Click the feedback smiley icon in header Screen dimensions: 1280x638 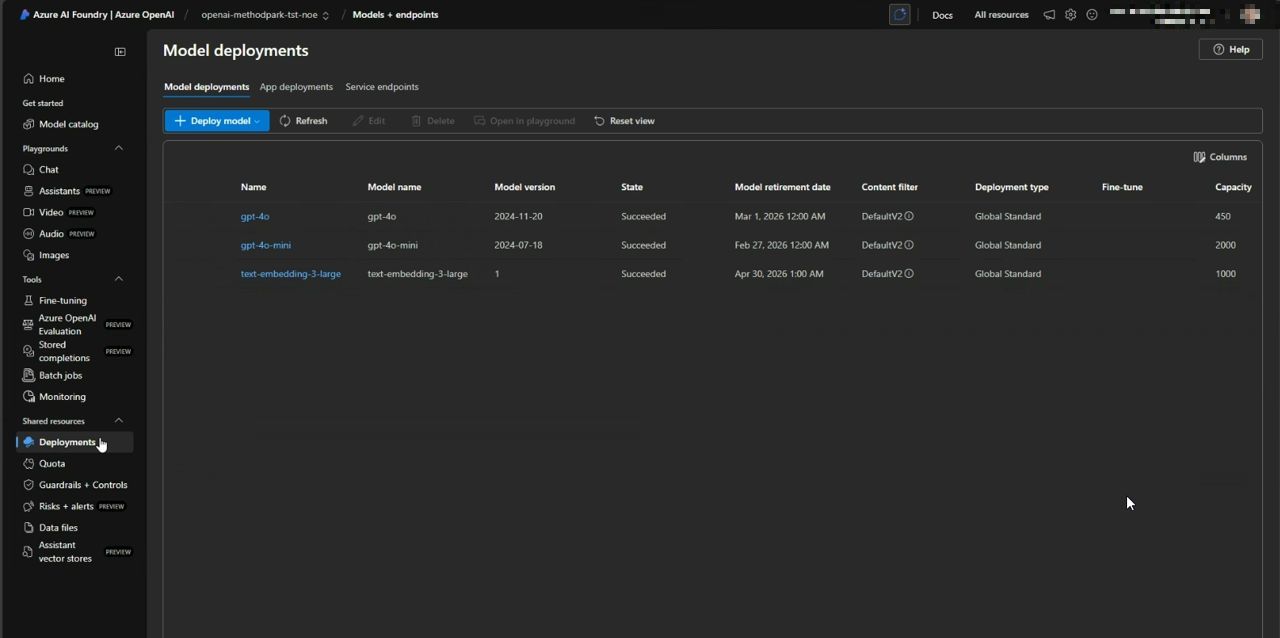(1092, 15)
